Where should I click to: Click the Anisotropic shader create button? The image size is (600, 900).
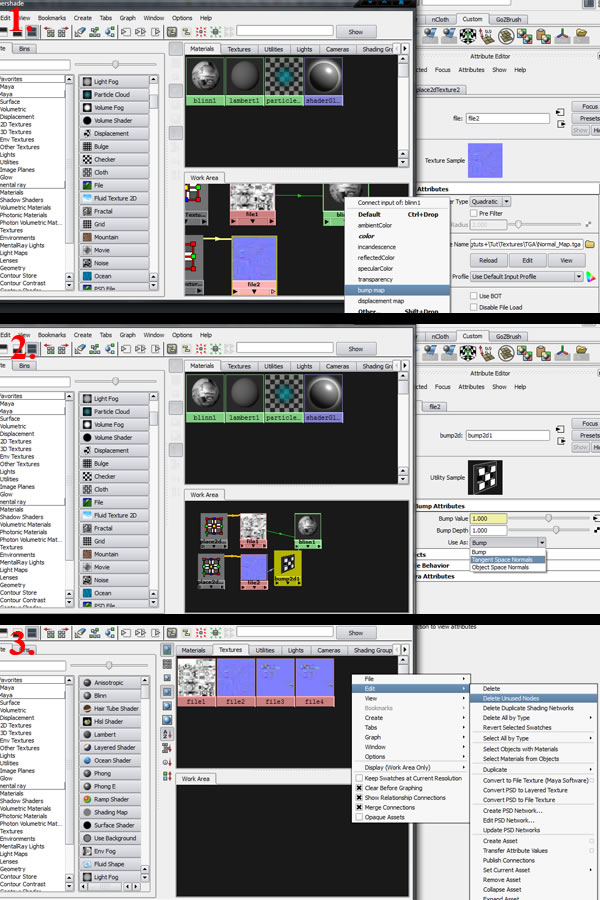coord(110,682)
